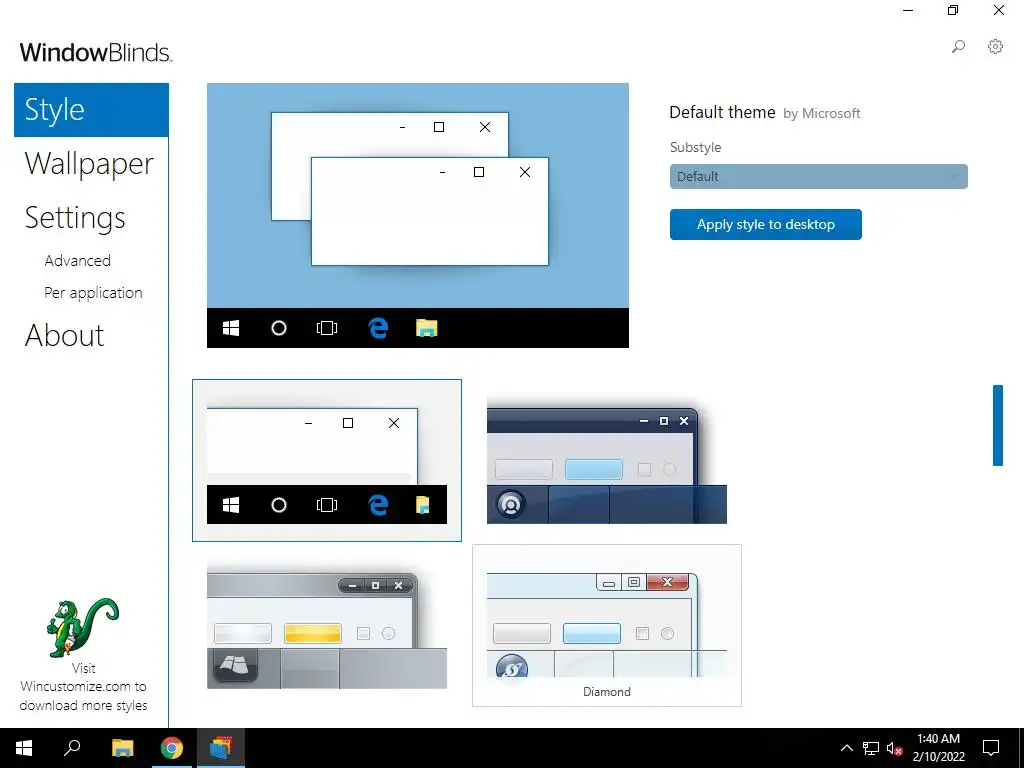Click Apply style to desktop
The height and width of the screenshot is (768, 1024).
click(765, 225)
